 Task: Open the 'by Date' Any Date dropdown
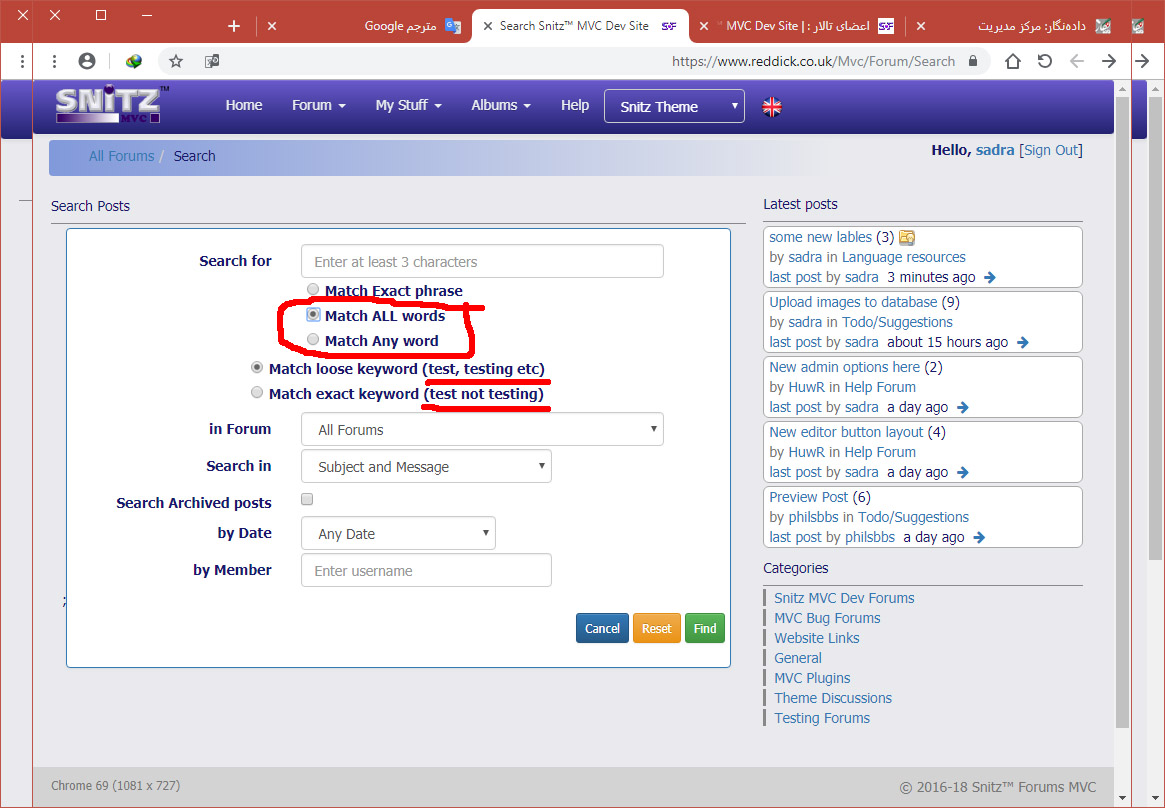[x=398, y=534]
